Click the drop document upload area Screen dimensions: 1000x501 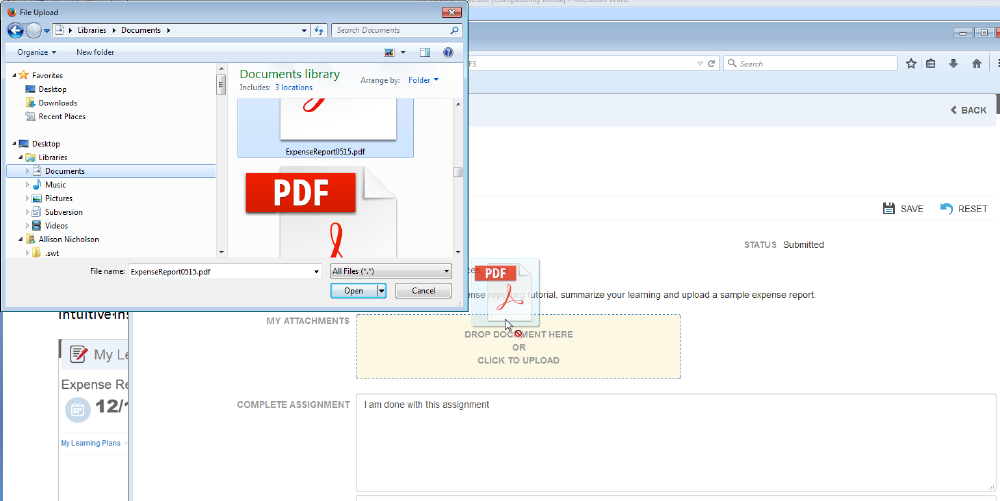point(518,347)
